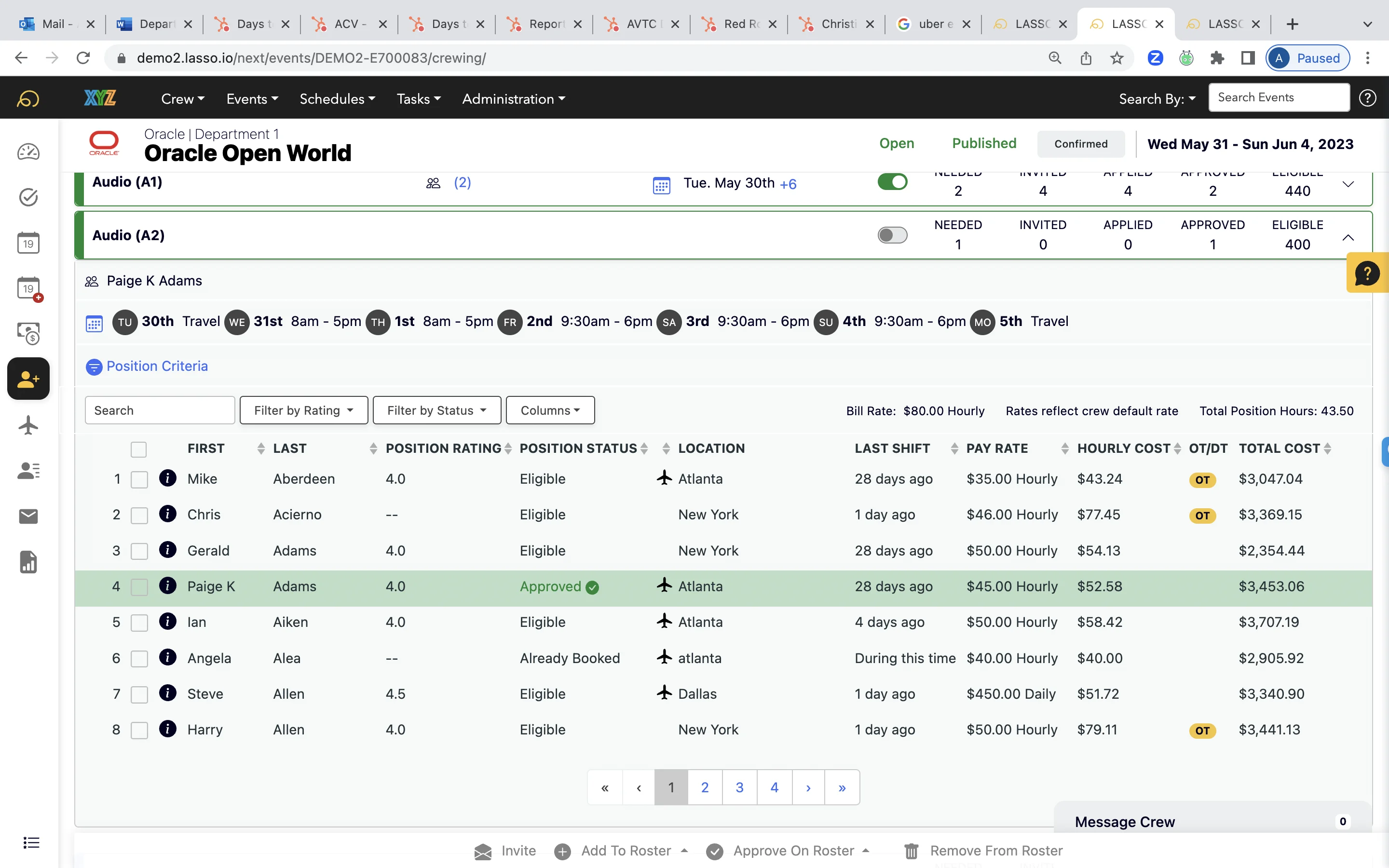Click the Position Criteria filter icon

(x=94, y=366)
